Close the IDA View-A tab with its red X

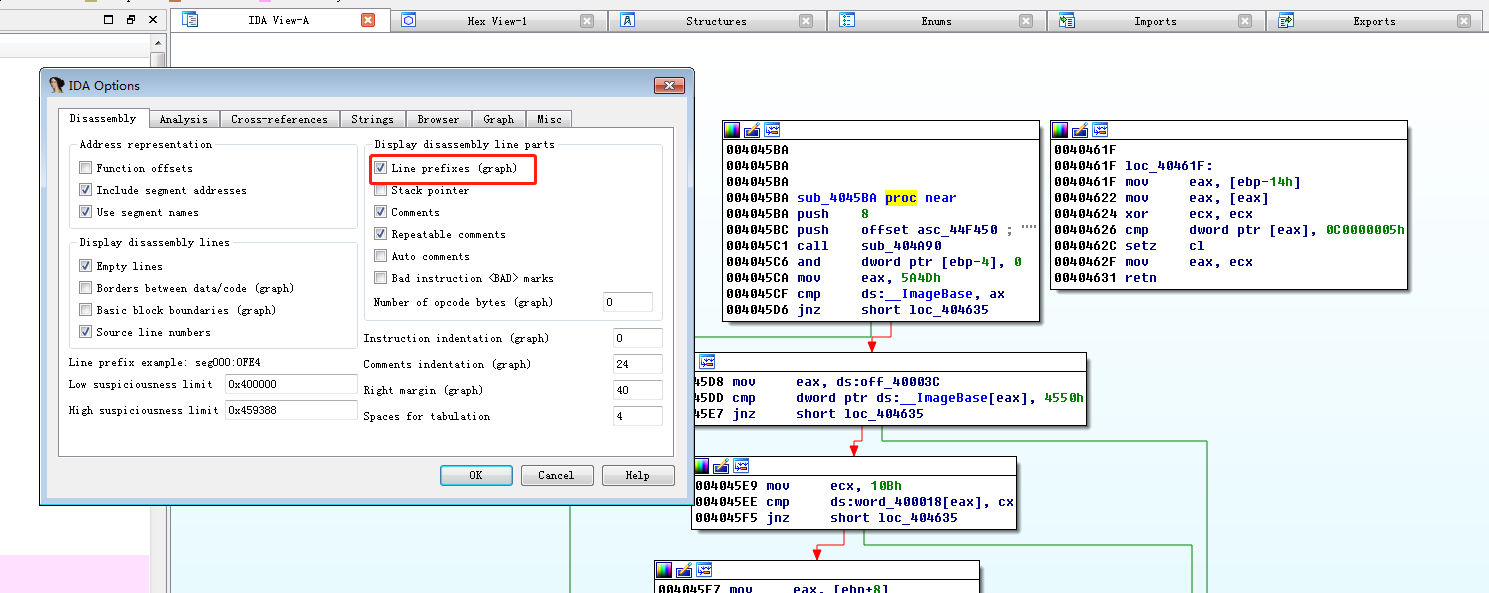368,20
